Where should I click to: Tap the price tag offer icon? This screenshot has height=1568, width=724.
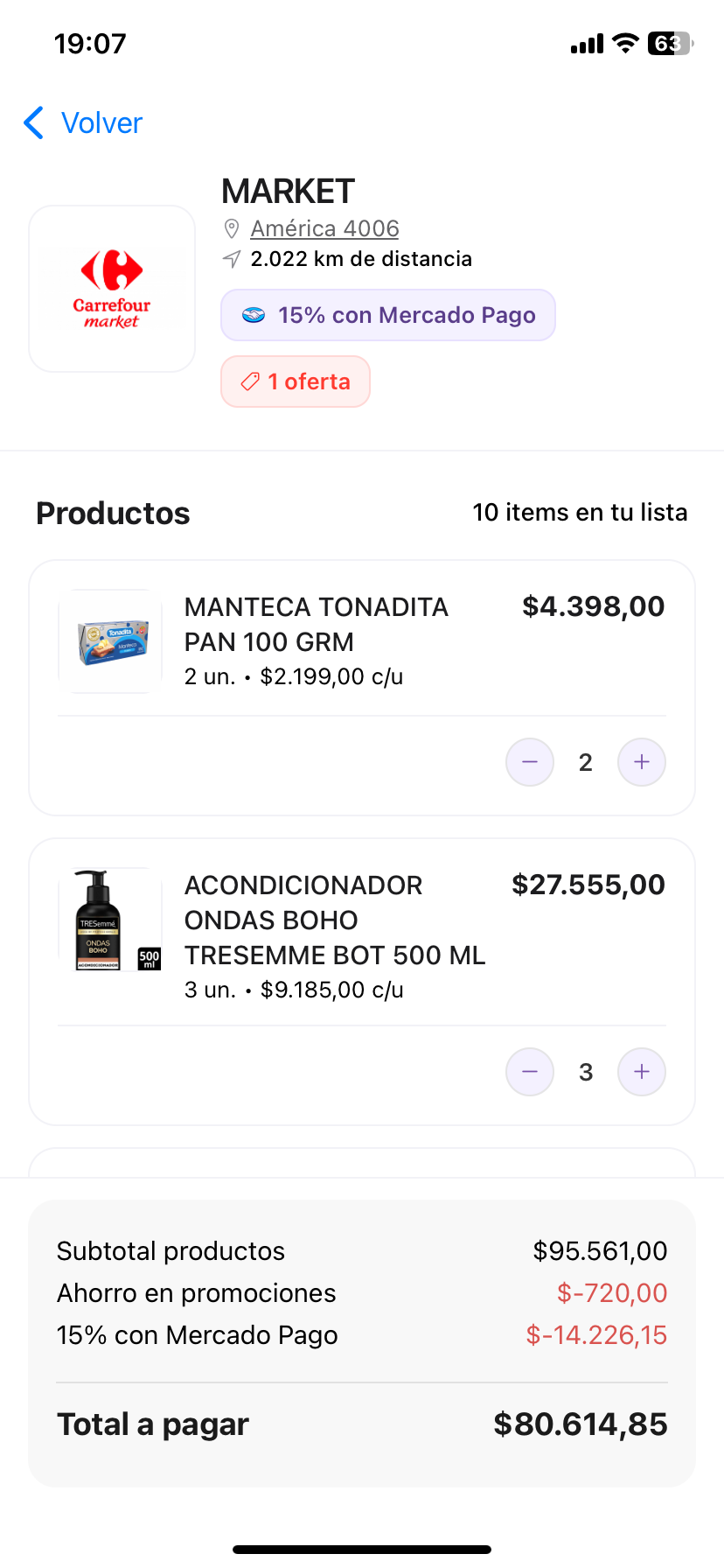(250, 381)
